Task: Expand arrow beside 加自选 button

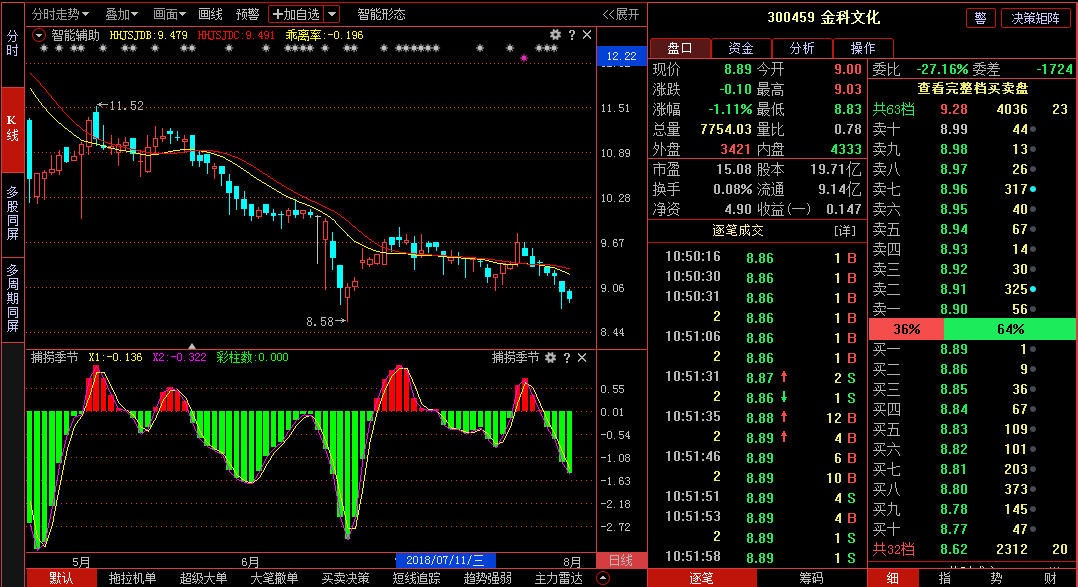Action: point(331,14)
